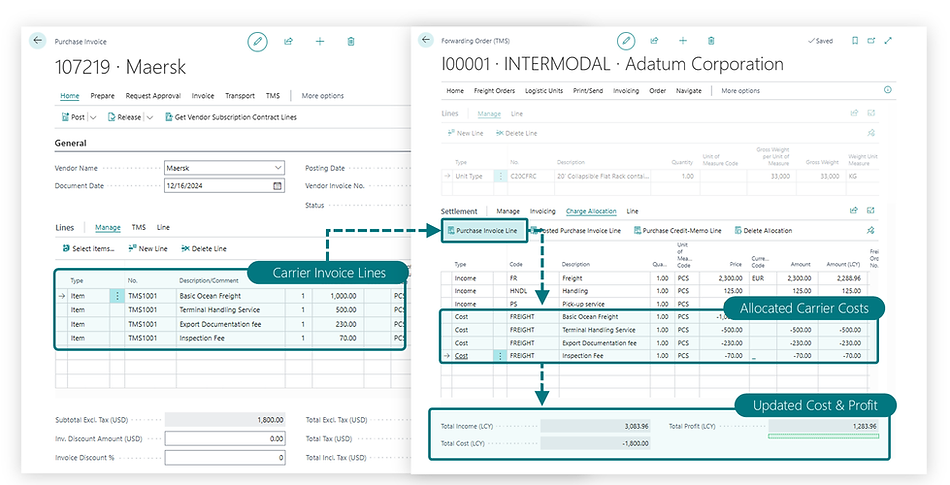Click the Document Date field showing 12/16/2024
The image size is (950, 485).
click(224, 186)
